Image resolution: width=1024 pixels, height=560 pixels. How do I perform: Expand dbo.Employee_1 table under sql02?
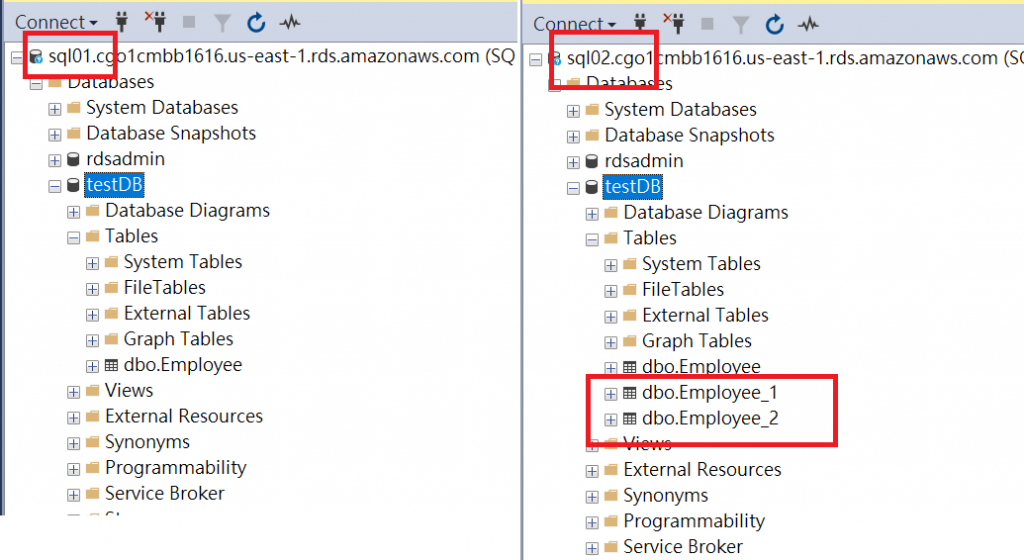pyautogui.click(x=611, y=394)
